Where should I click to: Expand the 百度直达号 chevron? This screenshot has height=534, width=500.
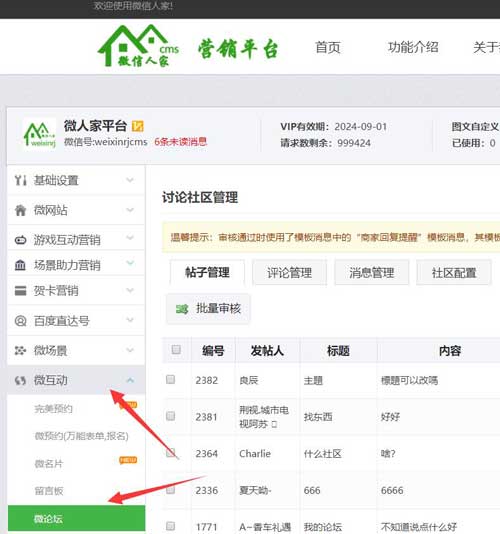click(x=130, y=320)
